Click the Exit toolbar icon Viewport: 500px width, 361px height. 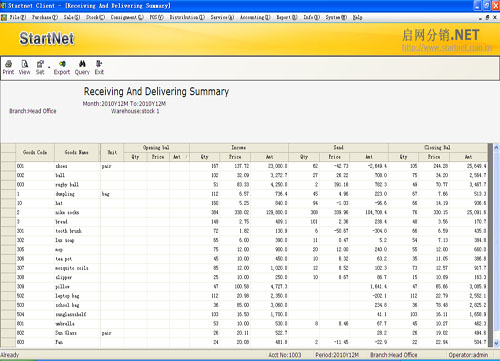[x=99, y=67]
